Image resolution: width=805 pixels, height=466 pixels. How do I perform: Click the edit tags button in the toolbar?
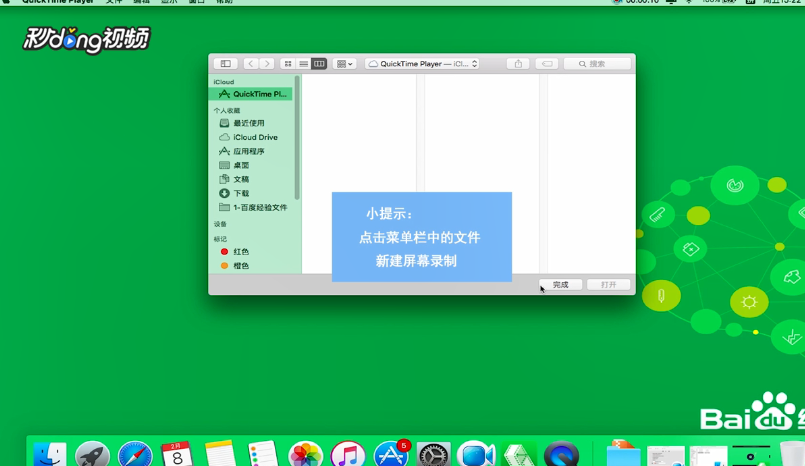click(x=547, y=64)
